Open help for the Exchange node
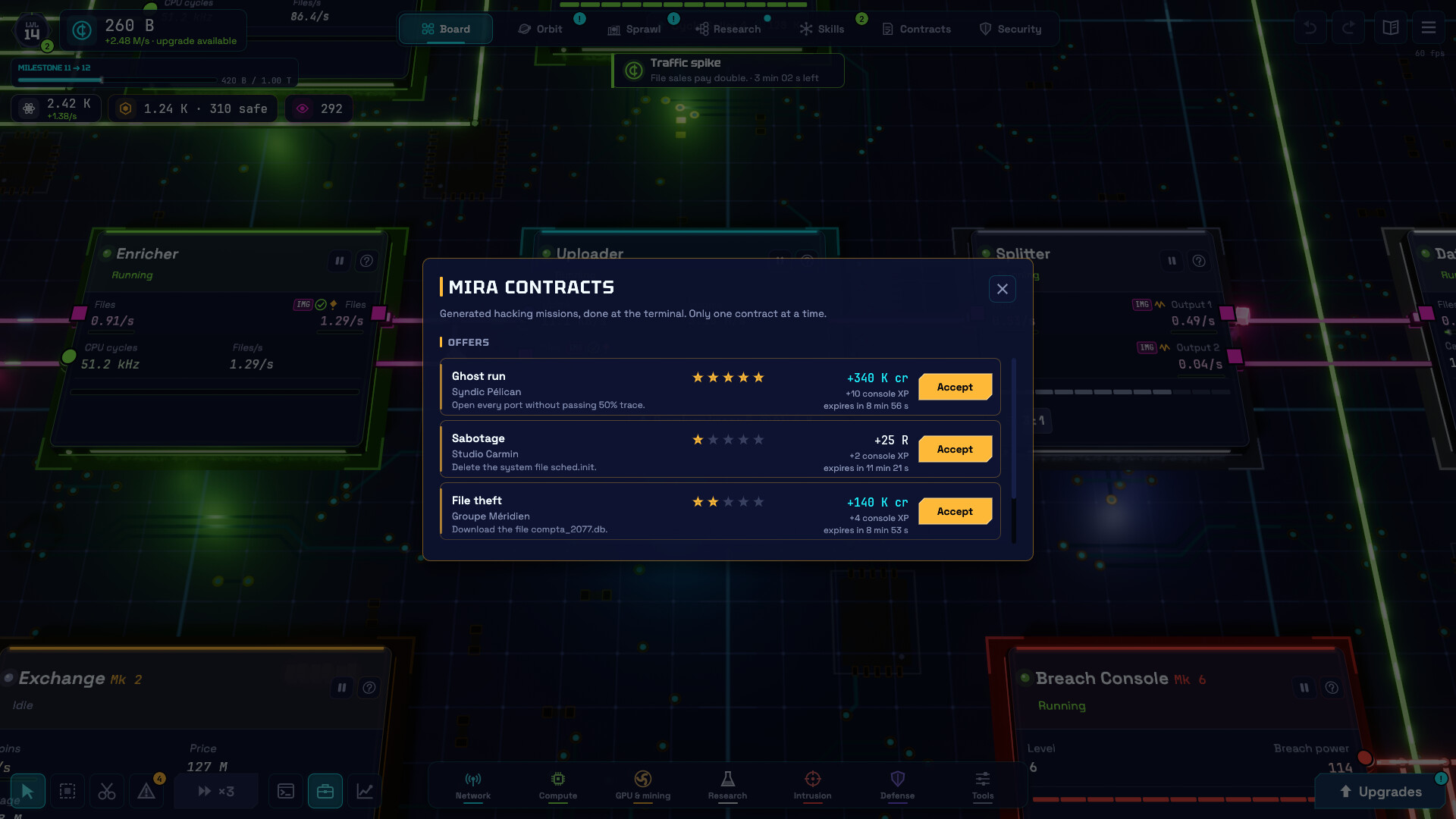The width and height of the screenshot is (1456, 819). pos(369,688)
